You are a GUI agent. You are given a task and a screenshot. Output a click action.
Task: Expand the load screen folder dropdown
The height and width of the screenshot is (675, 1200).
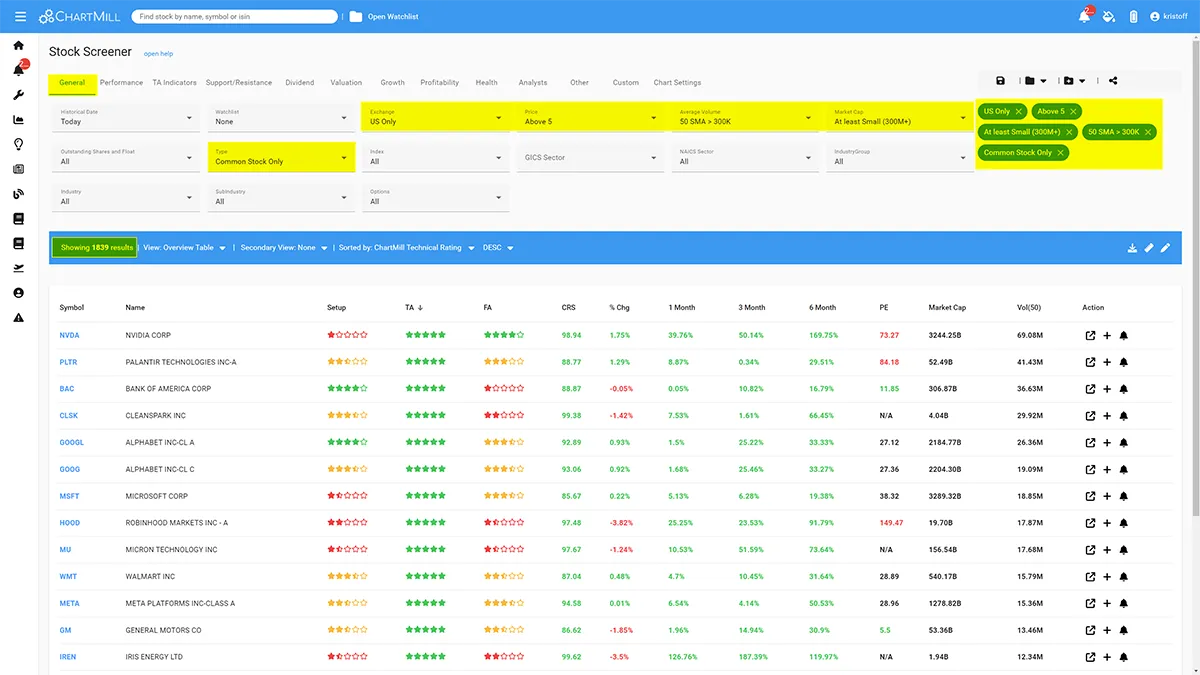pos(1035,81)
